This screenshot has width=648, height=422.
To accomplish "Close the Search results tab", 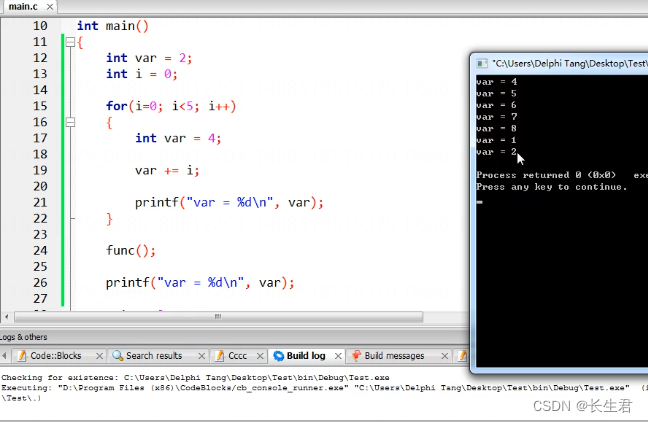I will point(201,356).
